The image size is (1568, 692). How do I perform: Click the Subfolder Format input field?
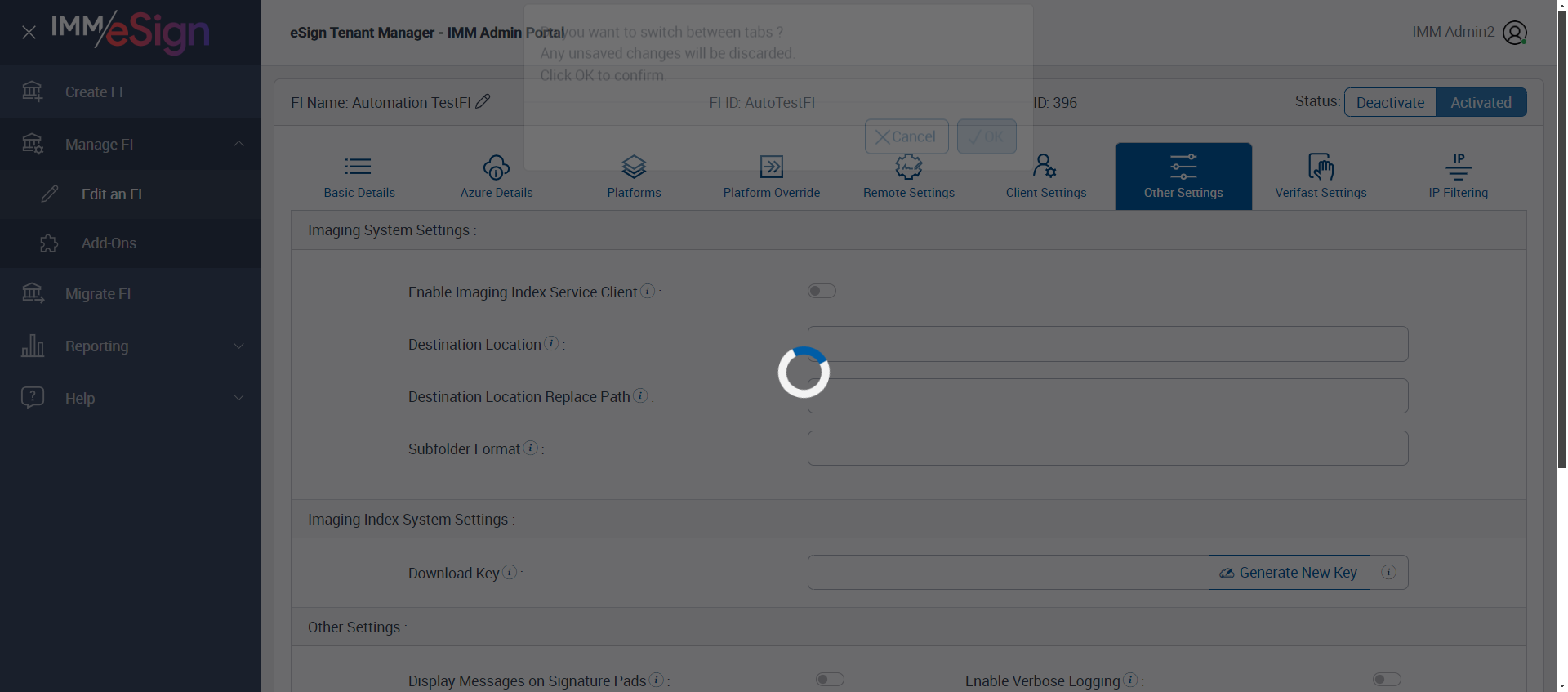[1107, 448]
